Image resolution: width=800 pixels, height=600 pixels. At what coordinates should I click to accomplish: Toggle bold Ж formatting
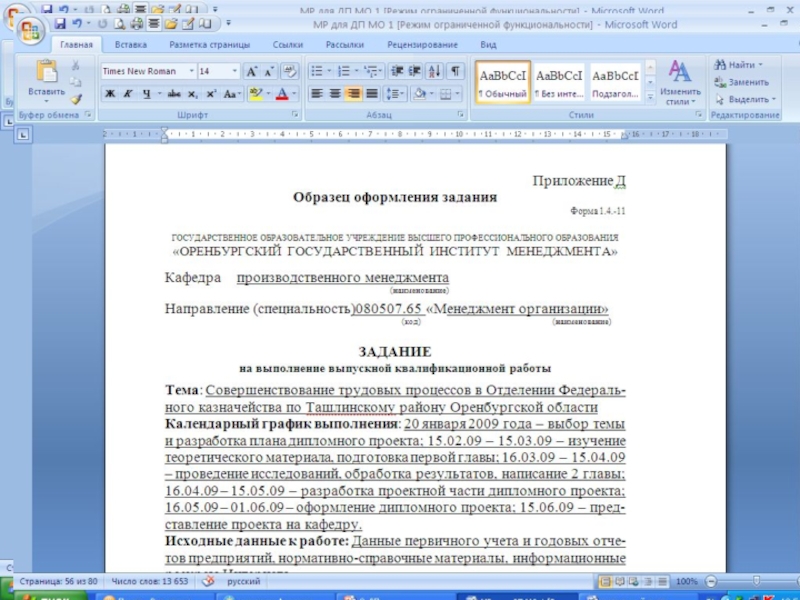pyautogui.click(x=110, y=94)
